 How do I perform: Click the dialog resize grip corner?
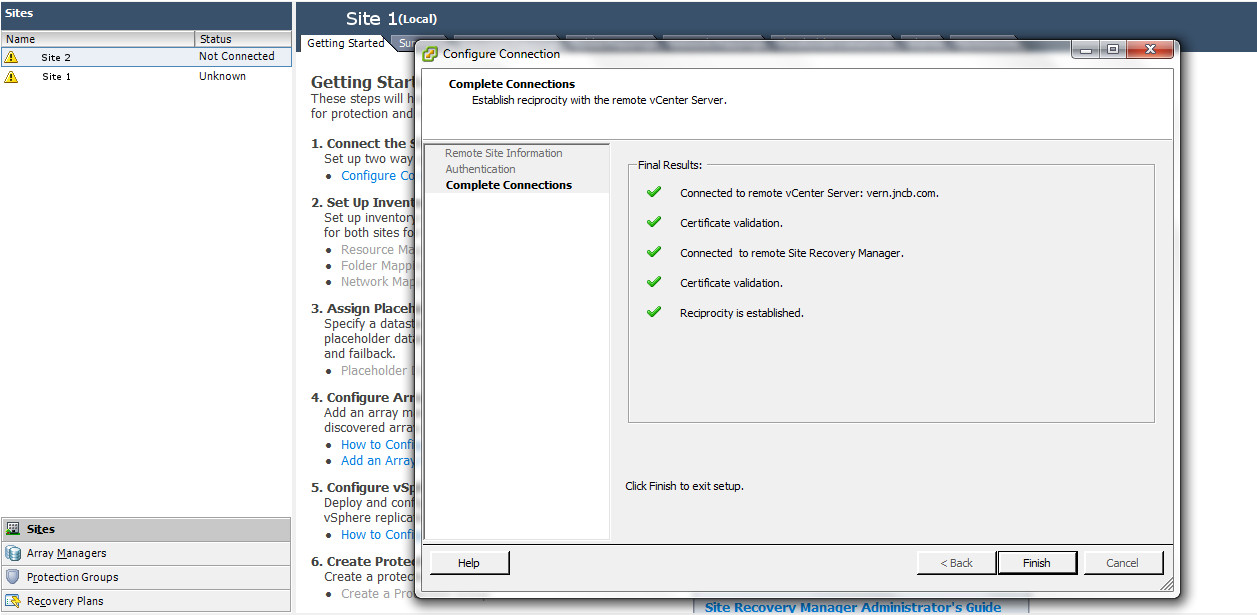1166,584
